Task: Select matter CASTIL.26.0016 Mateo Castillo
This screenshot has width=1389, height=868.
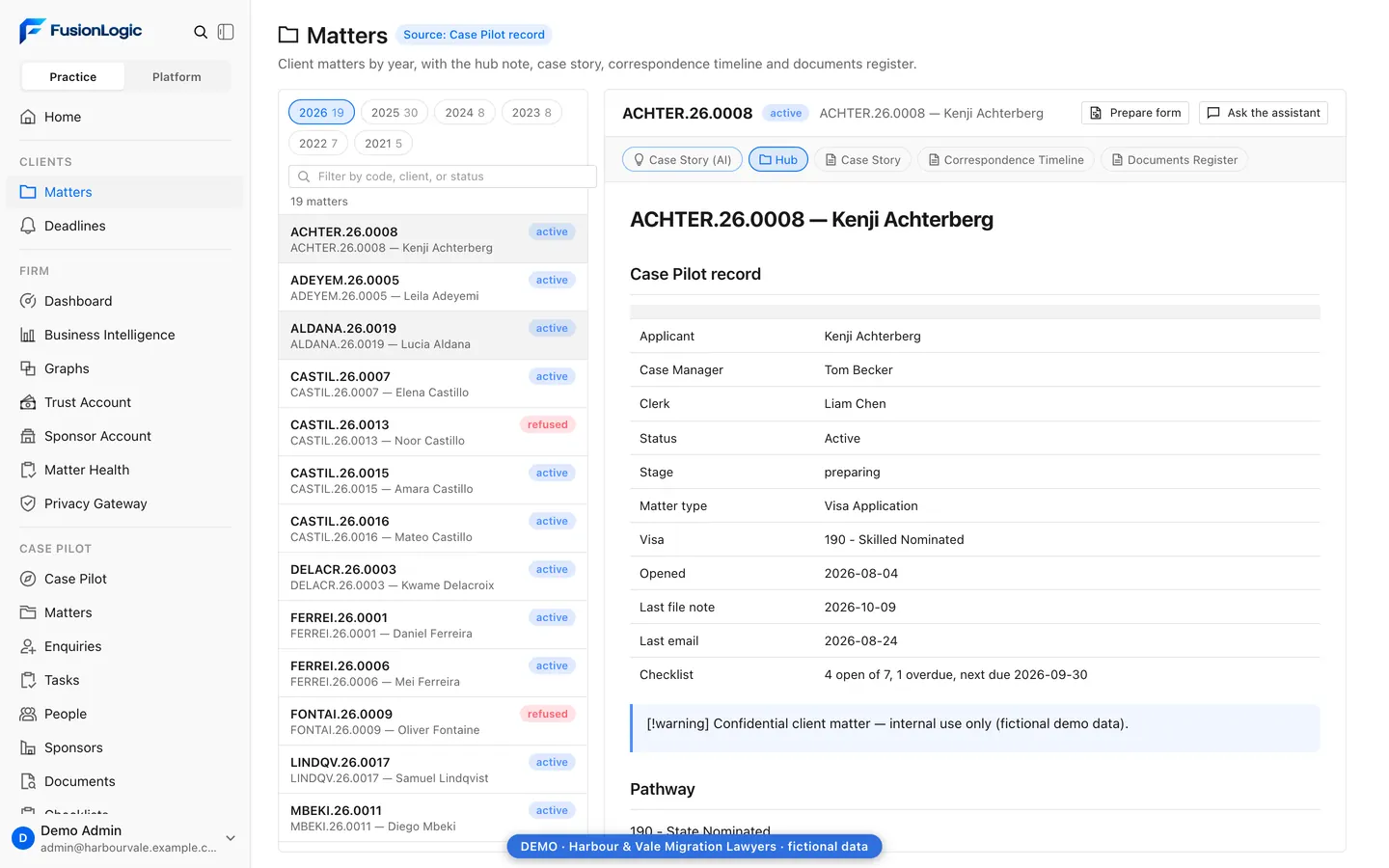Action: pos(433,529)
